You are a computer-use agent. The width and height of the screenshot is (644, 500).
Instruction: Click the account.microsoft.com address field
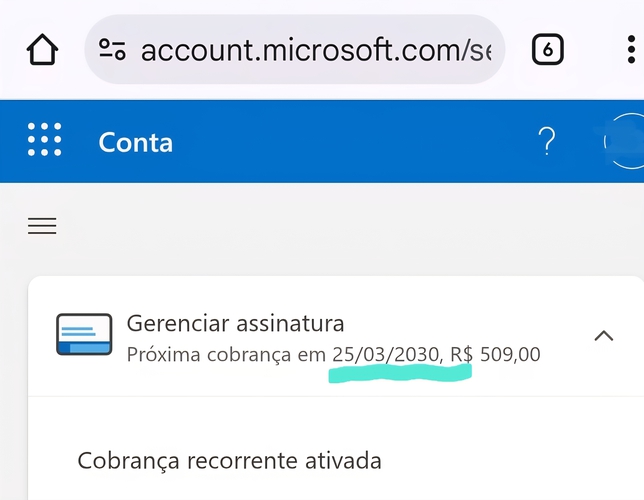315,50
